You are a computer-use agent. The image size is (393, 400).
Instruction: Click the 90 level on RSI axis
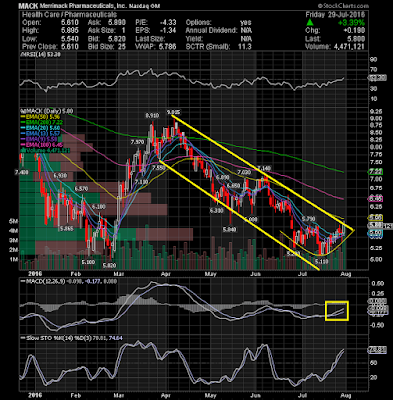tap(373, 59)
